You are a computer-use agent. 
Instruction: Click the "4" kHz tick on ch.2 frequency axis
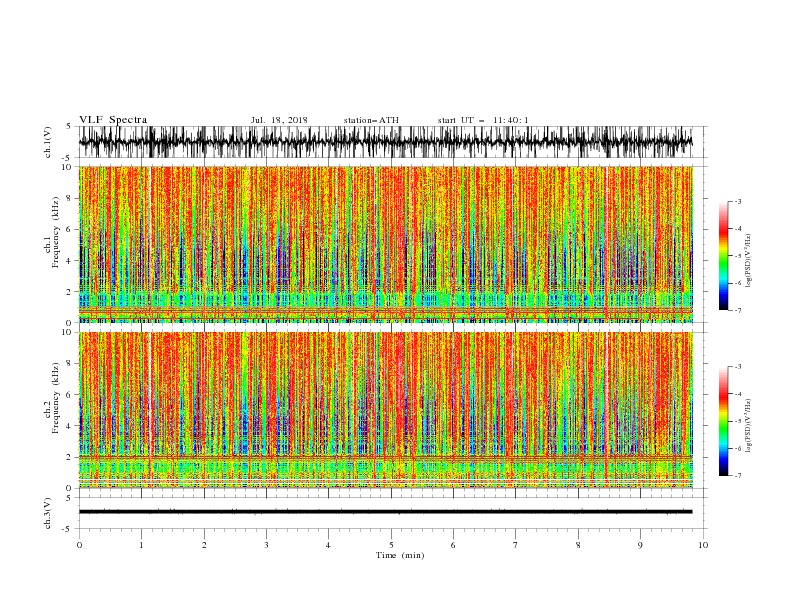click(69, 426)
